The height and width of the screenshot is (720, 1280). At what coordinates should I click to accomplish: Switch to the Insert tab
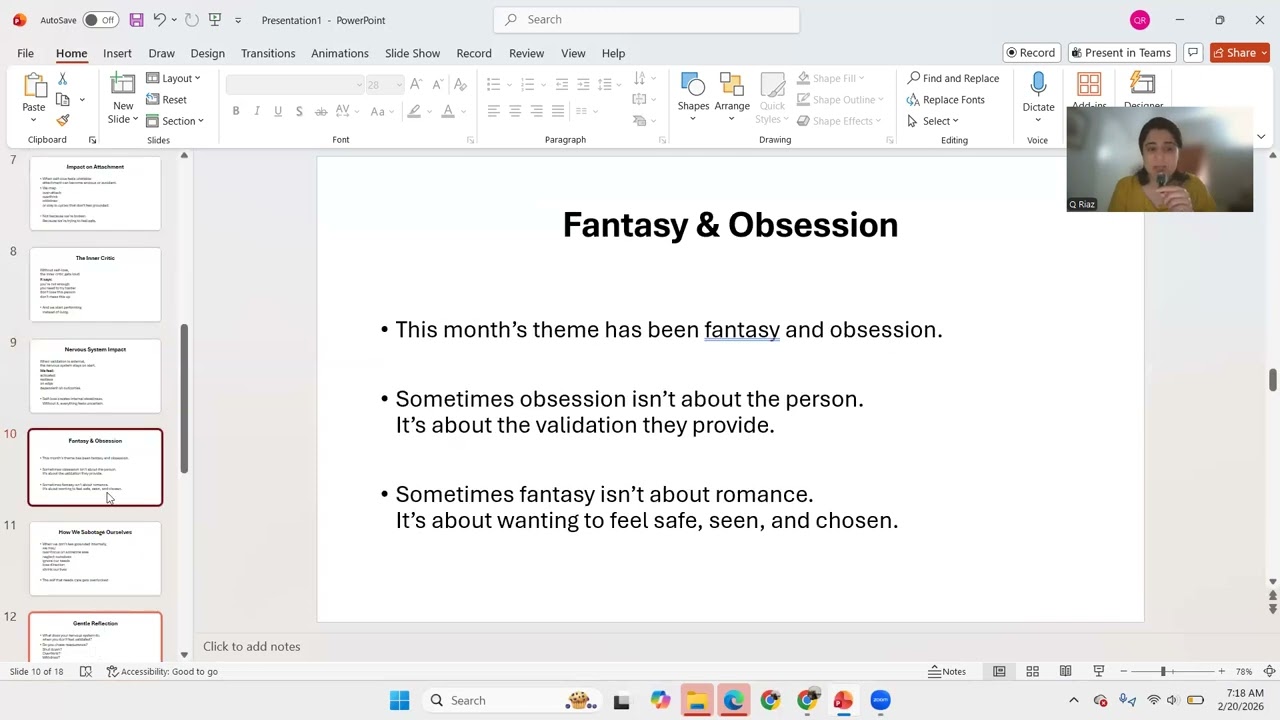117,53
